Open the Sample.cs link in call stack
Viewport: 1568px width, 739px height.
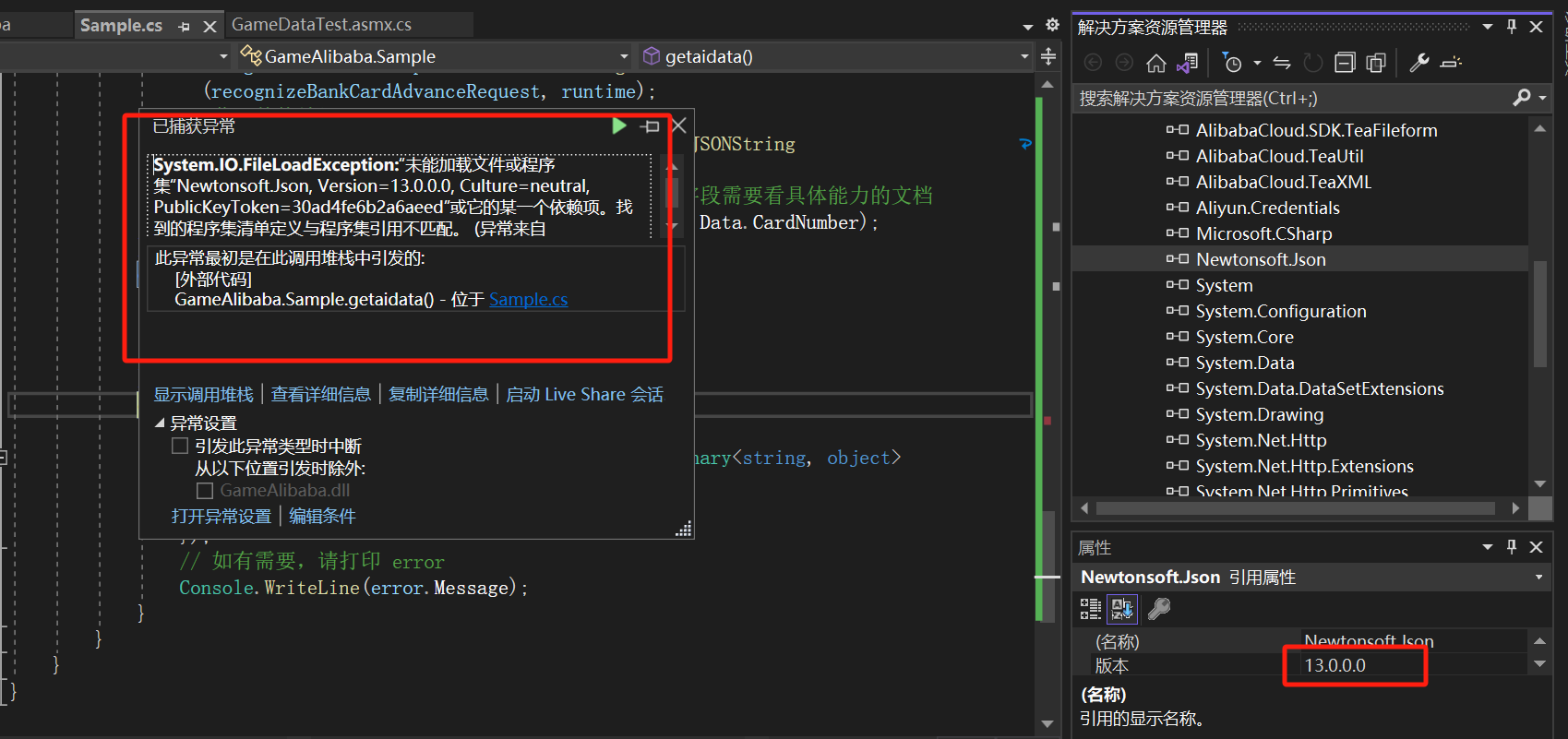528,299
